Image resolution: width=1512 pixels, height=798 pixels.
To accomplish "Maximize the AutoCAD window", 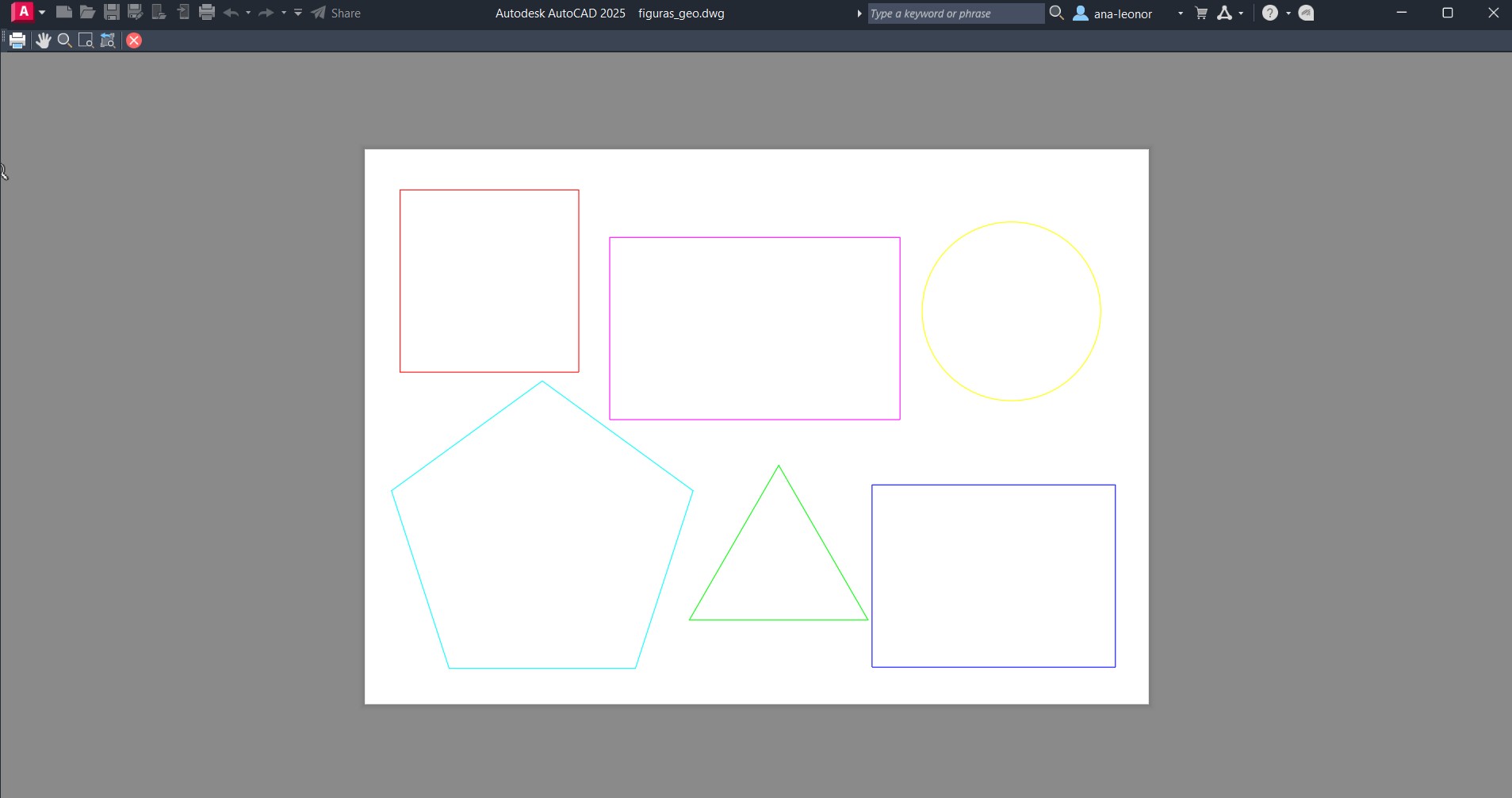I will 1447,13.
